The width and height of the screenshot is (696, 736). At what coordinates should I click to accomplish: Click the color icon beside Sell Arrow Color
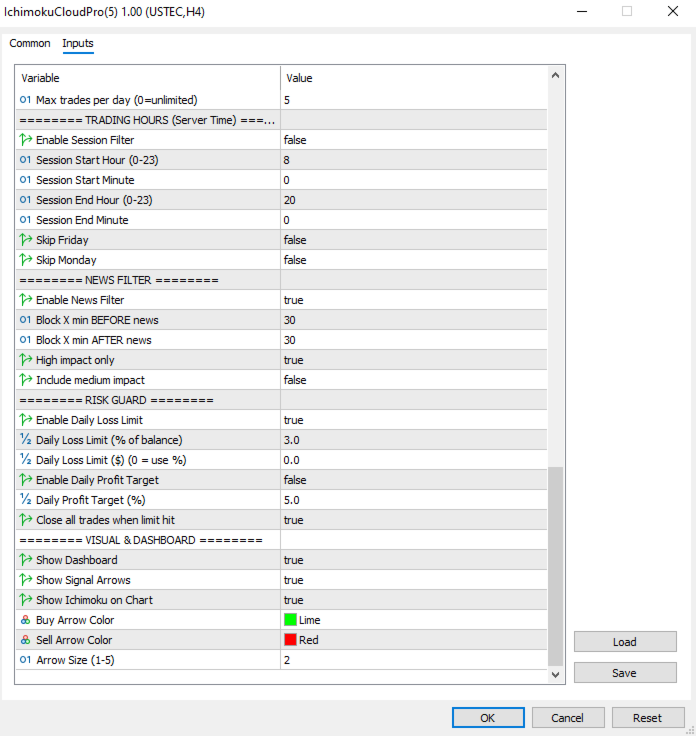pyautogui.click(x=25, y=640)
